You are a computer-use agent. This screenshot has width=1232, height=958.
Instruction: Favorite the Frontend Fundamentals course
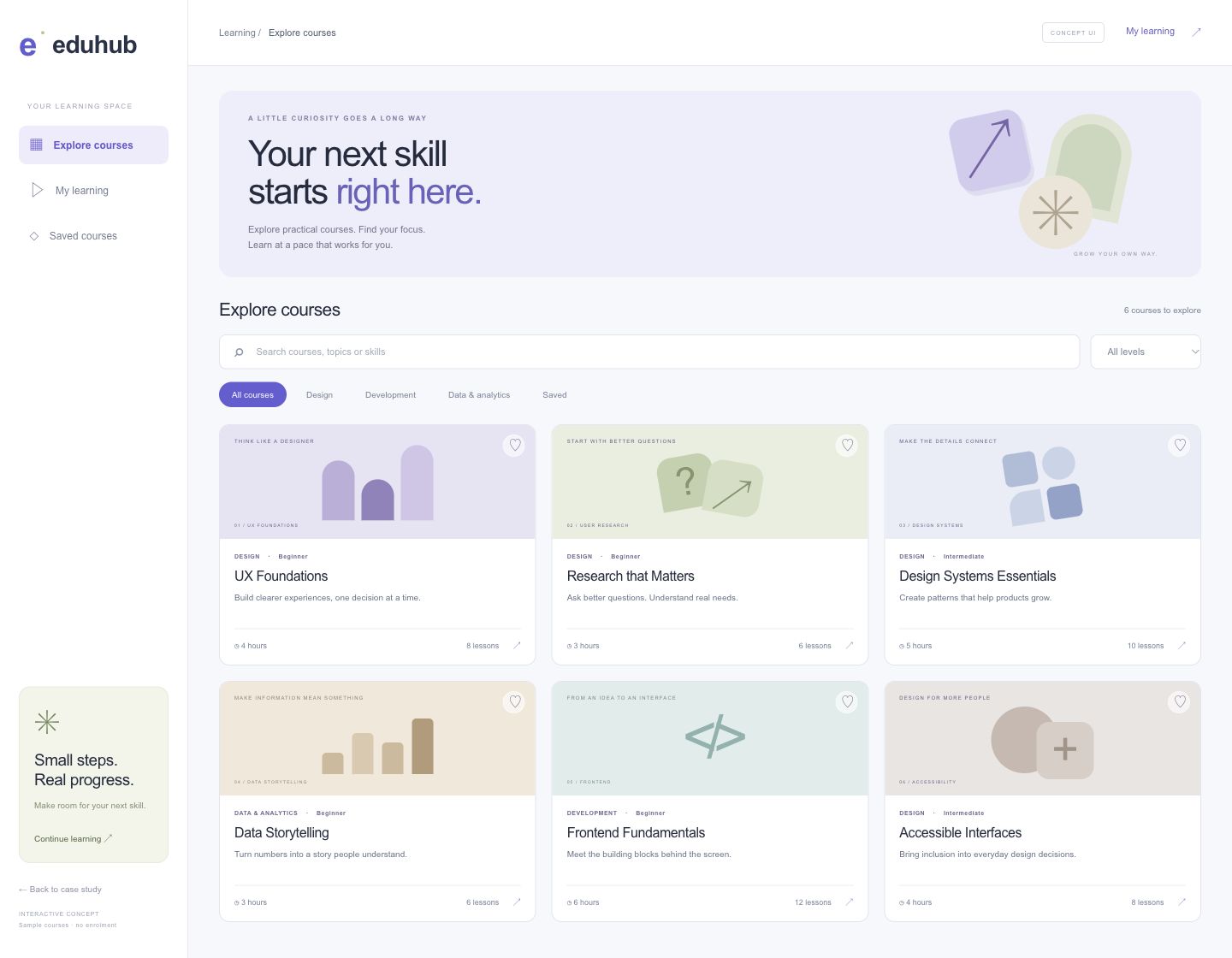(x=847, y=701)
